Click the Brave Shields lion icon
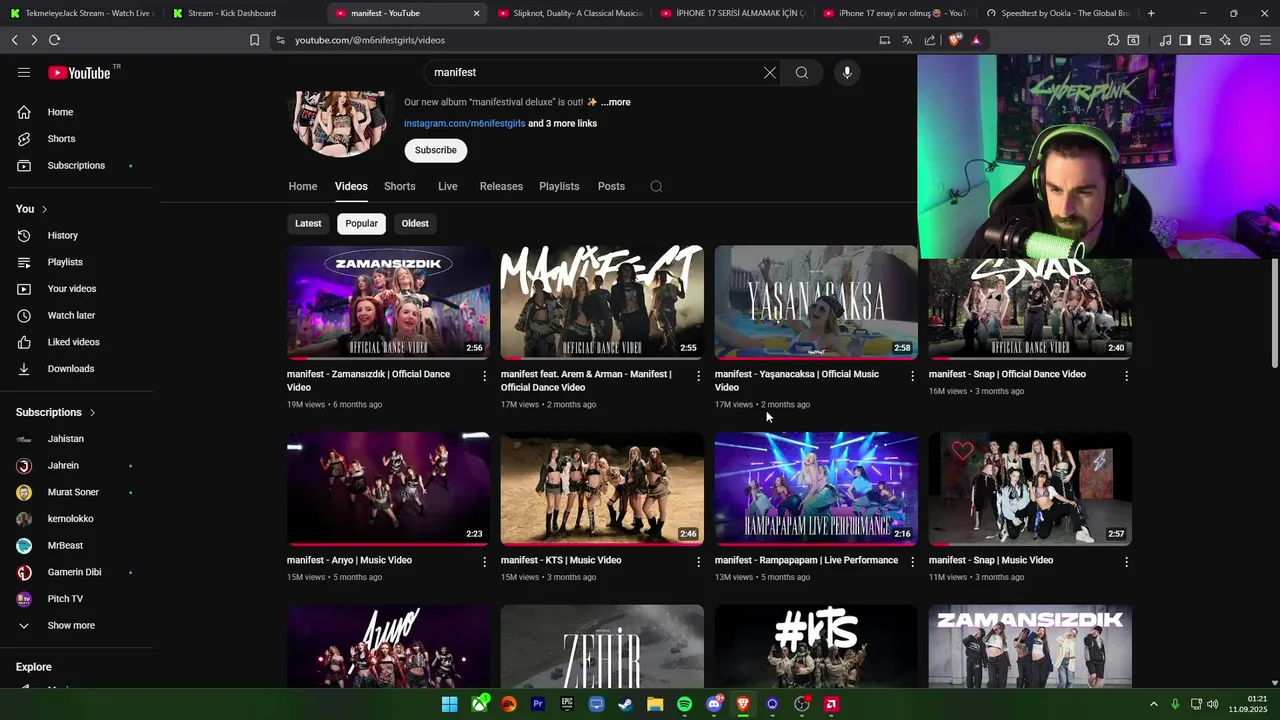The height and width of the screenshot is (720, 1280). tap(955, 40)
